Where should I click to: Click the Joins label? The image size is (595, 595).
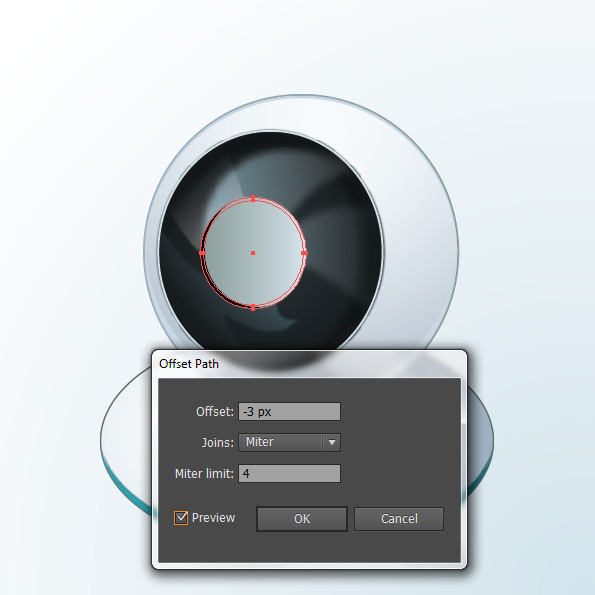217,443
